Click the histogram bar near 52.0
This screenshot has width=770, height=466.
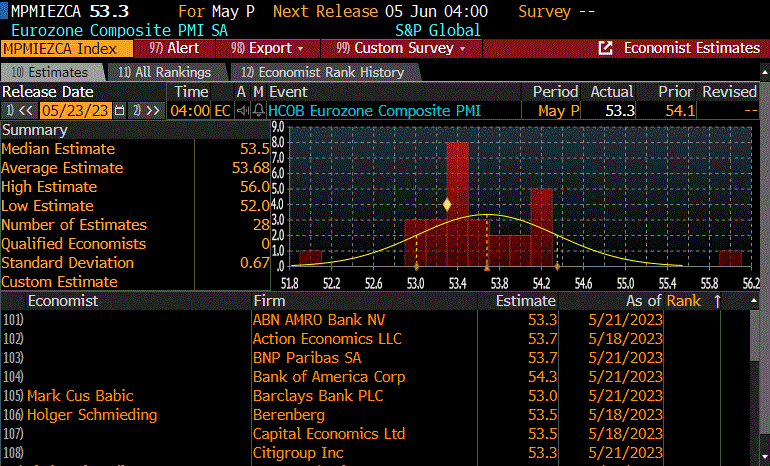tap(310, 258)
